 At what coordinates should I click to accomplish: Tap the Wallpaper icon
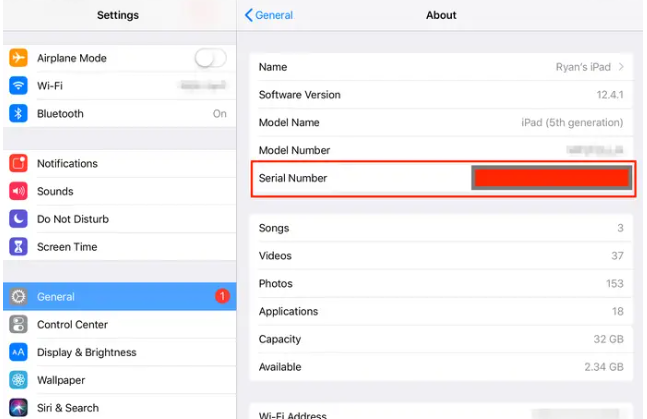tap(18, 380)
